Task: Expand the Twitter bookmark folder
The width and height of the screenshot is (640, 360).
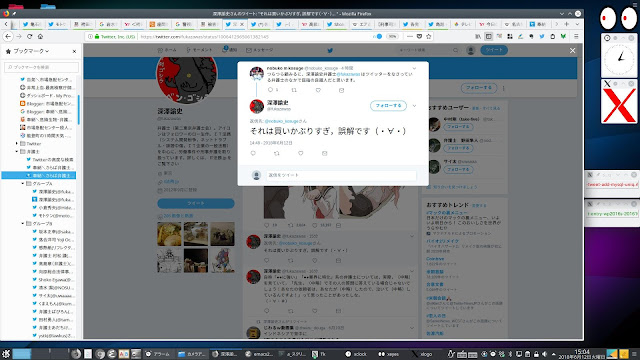Action: [17, 143]
